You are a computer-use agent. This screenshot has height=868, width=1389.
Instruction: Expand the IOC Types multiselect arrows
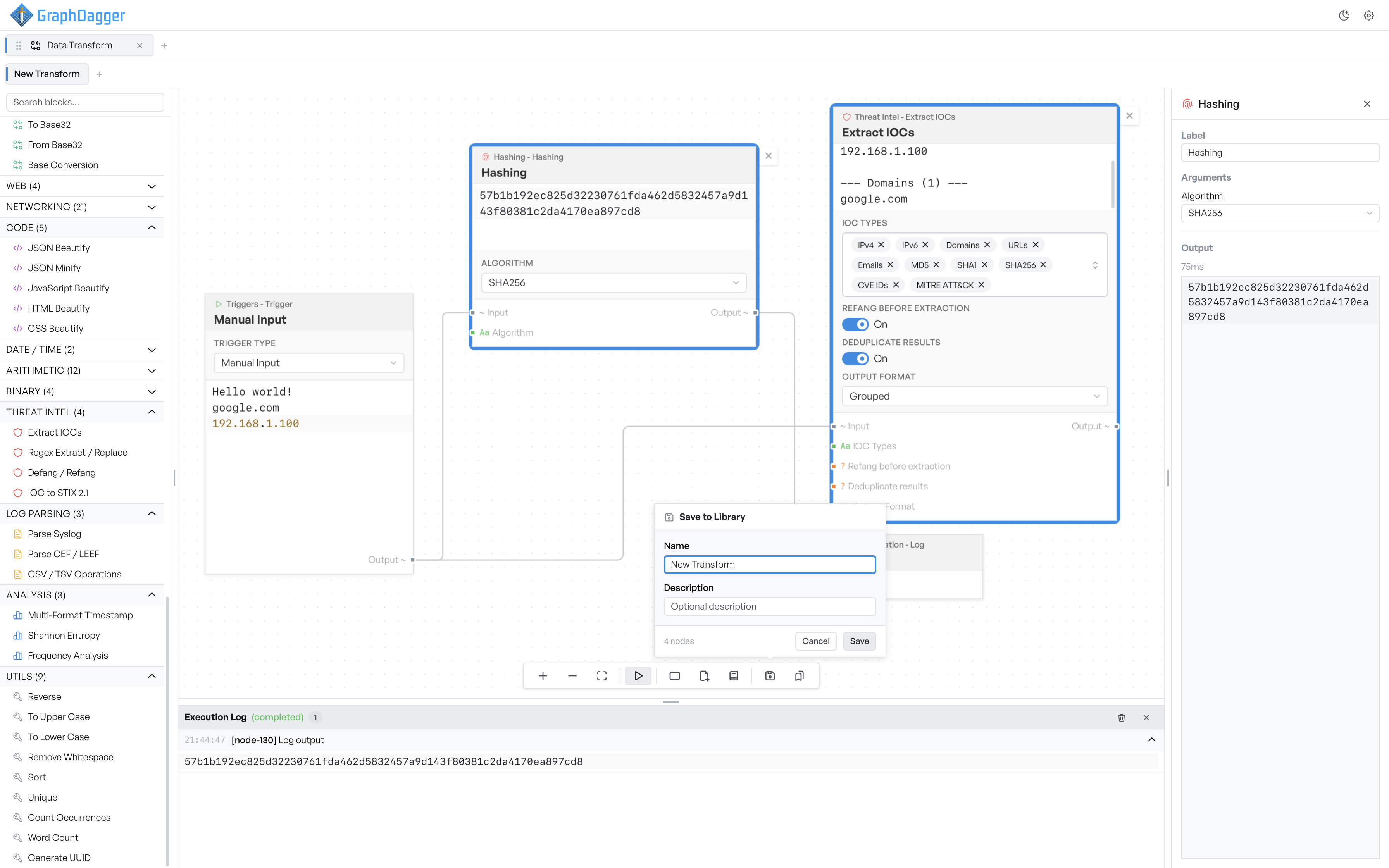tap(1095, 265)
